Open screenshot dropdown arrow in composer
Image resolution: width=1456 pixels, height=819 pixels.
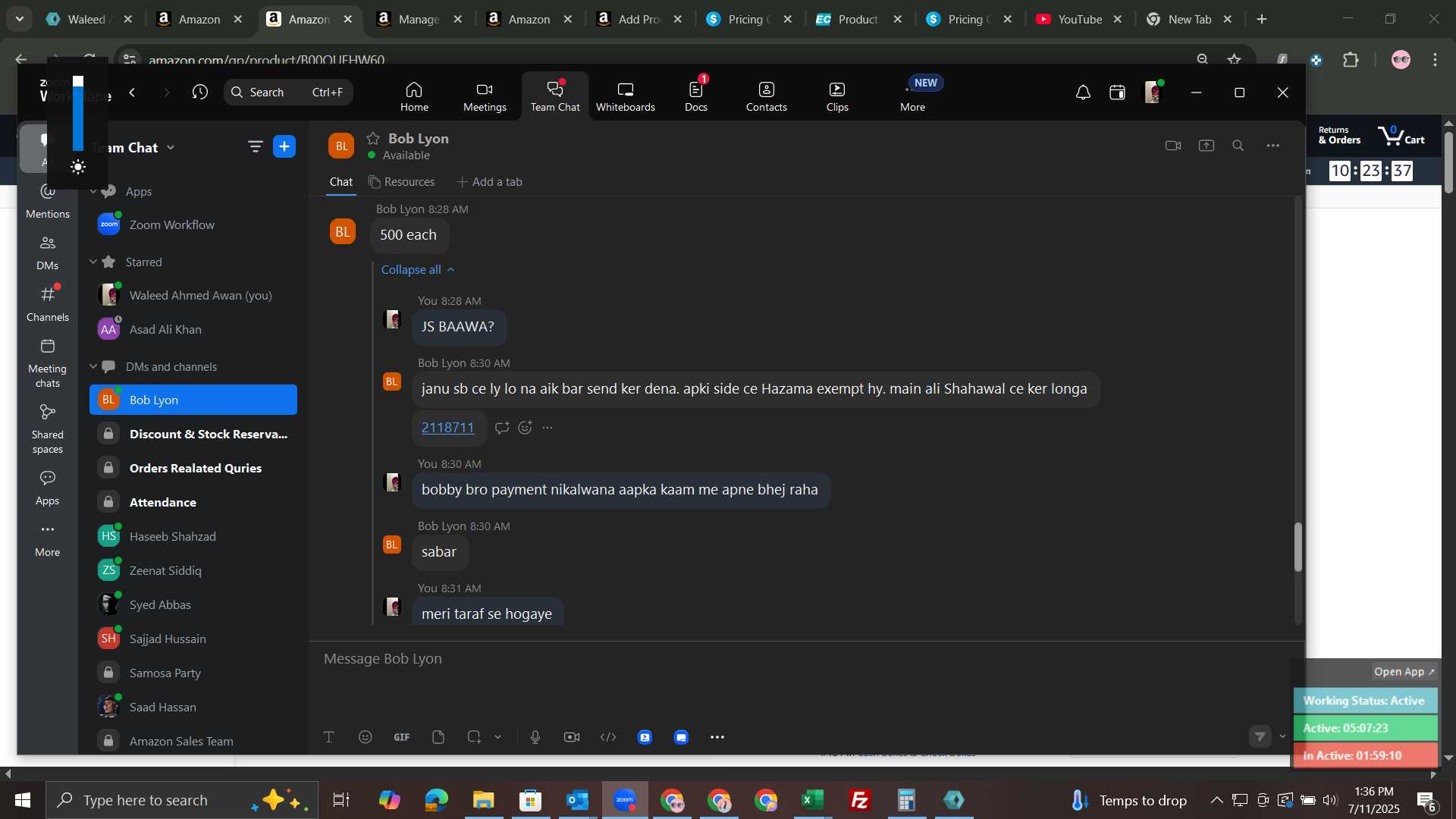[498, 737]
